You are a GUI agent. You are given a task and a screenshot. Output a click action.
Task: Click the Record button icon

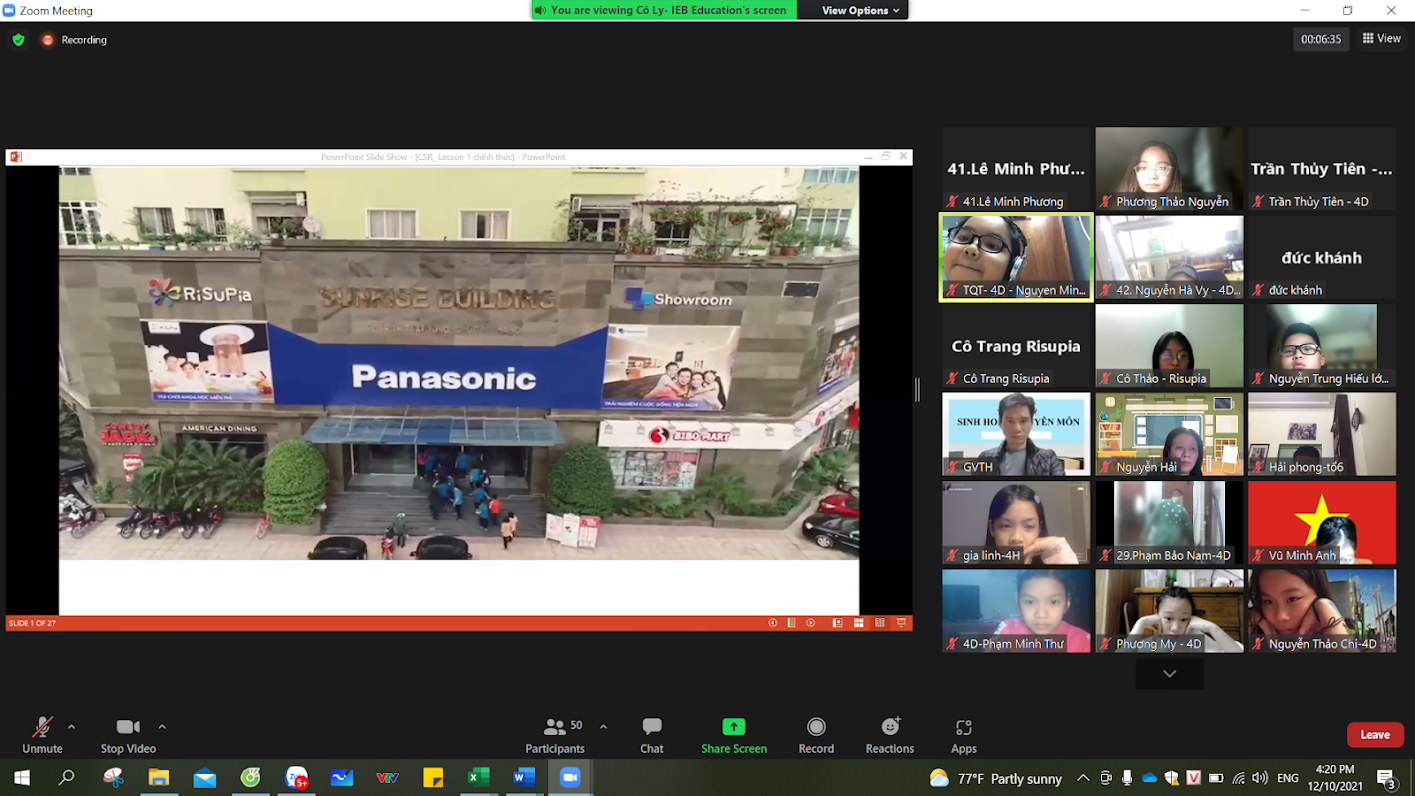(x=816, y=727)
